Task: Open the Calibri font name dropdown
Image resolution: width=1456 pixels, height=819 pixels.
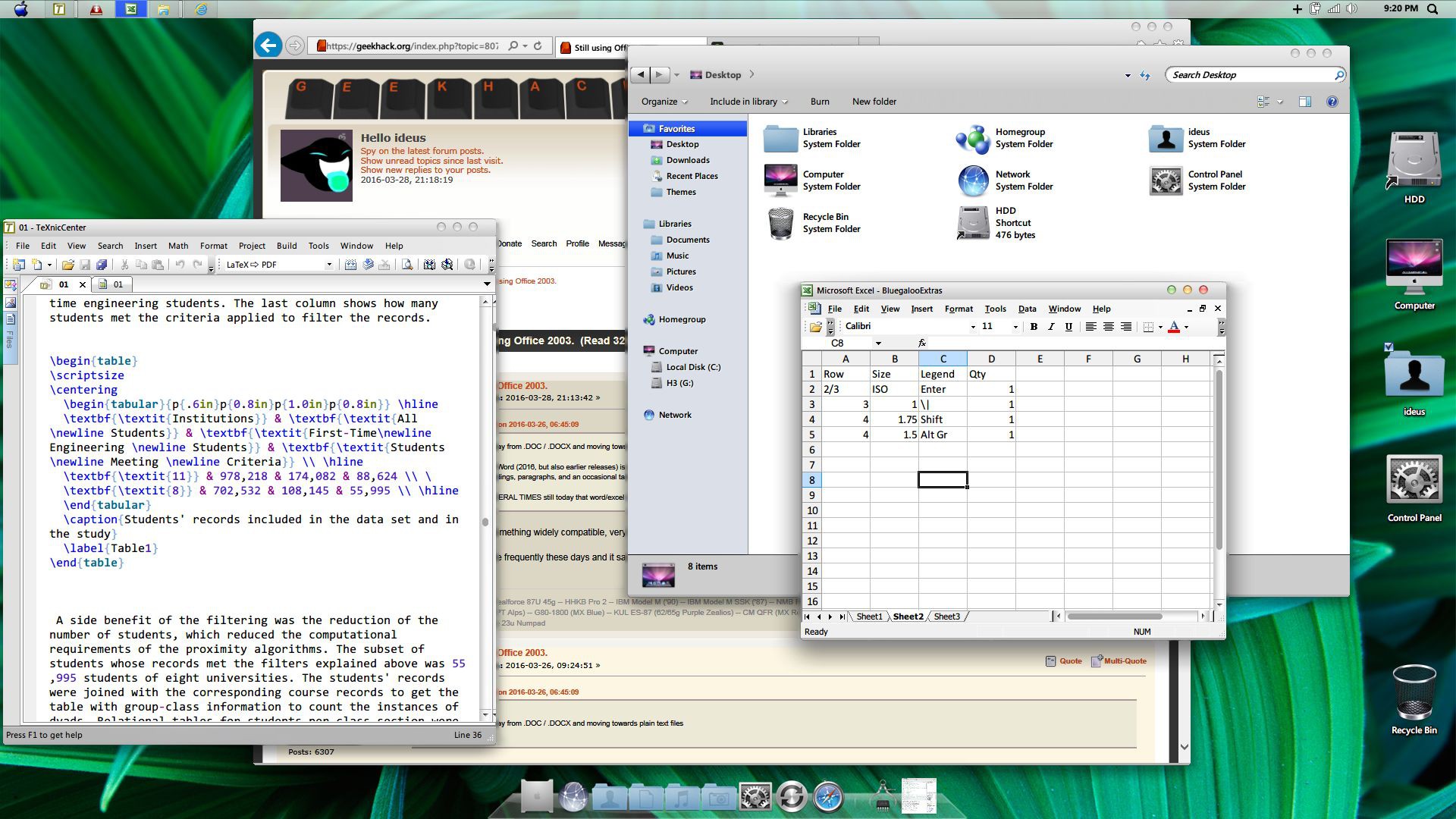Action: [x=973, y=327]
